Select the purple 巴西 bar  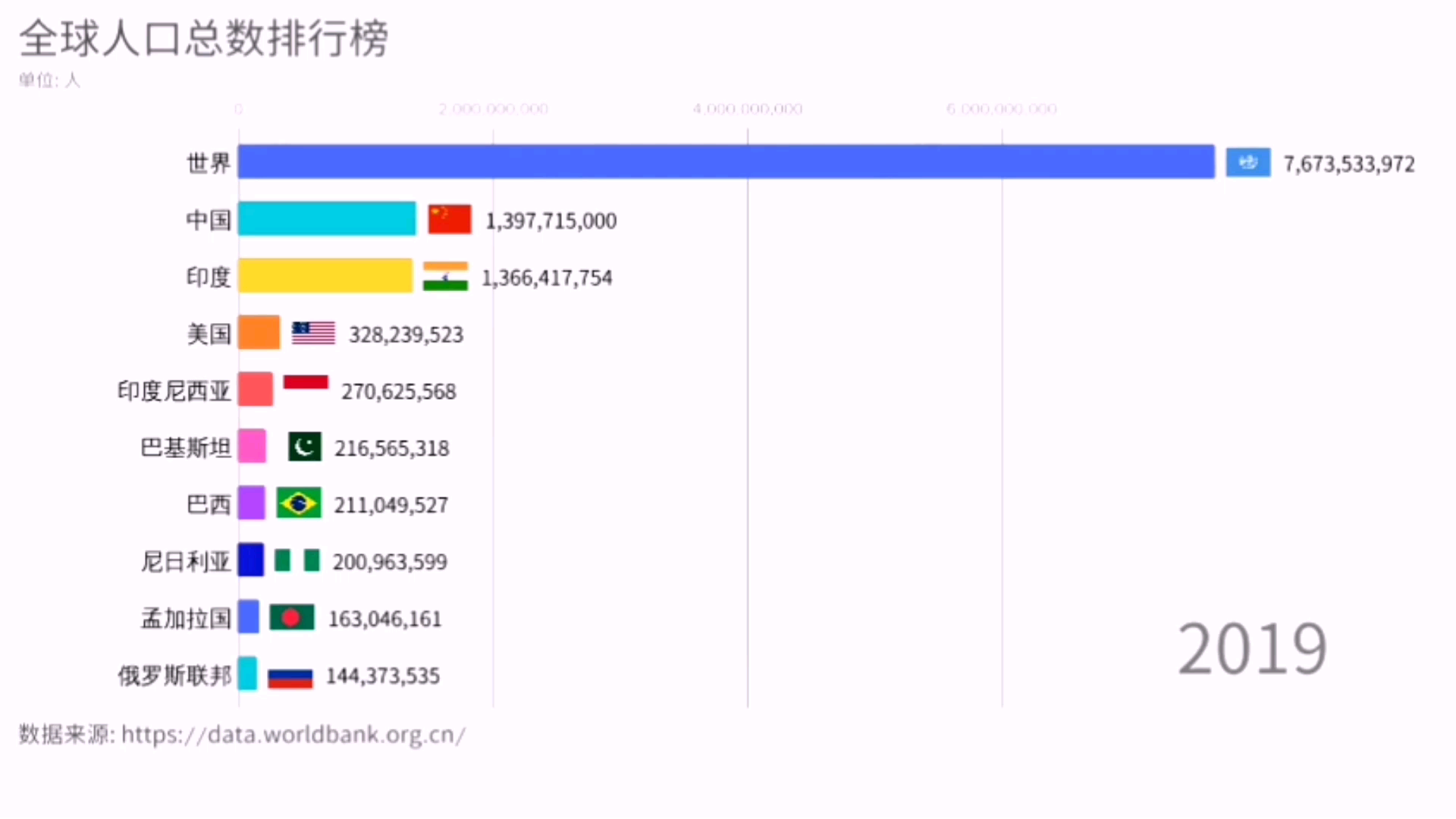252,503
